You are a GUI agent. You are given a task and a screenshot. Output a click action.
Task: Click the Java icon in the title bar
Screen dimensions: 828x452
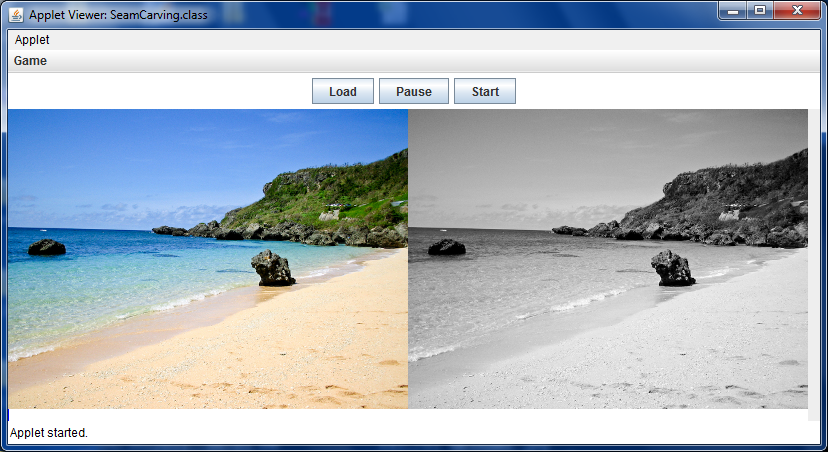[17, 15]
